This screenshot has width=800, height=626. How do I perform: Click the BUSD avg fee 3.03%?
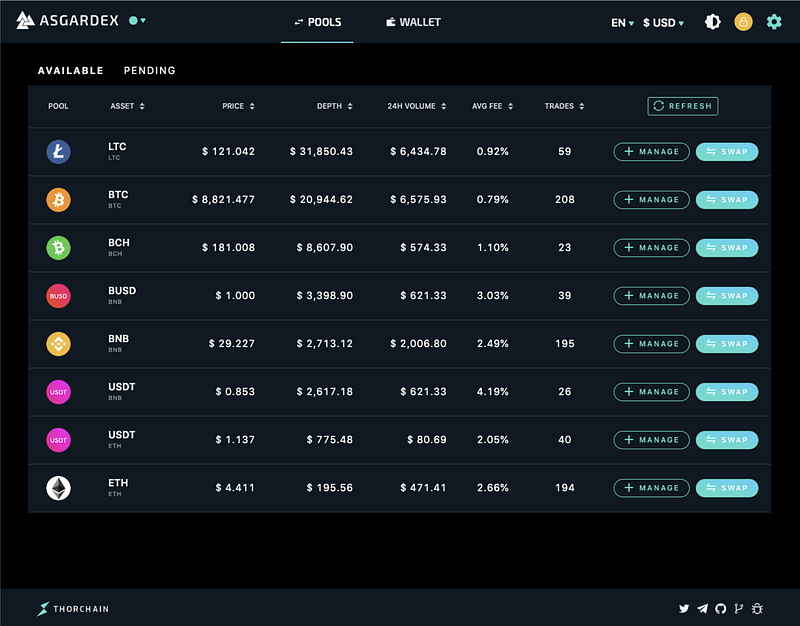492,296
